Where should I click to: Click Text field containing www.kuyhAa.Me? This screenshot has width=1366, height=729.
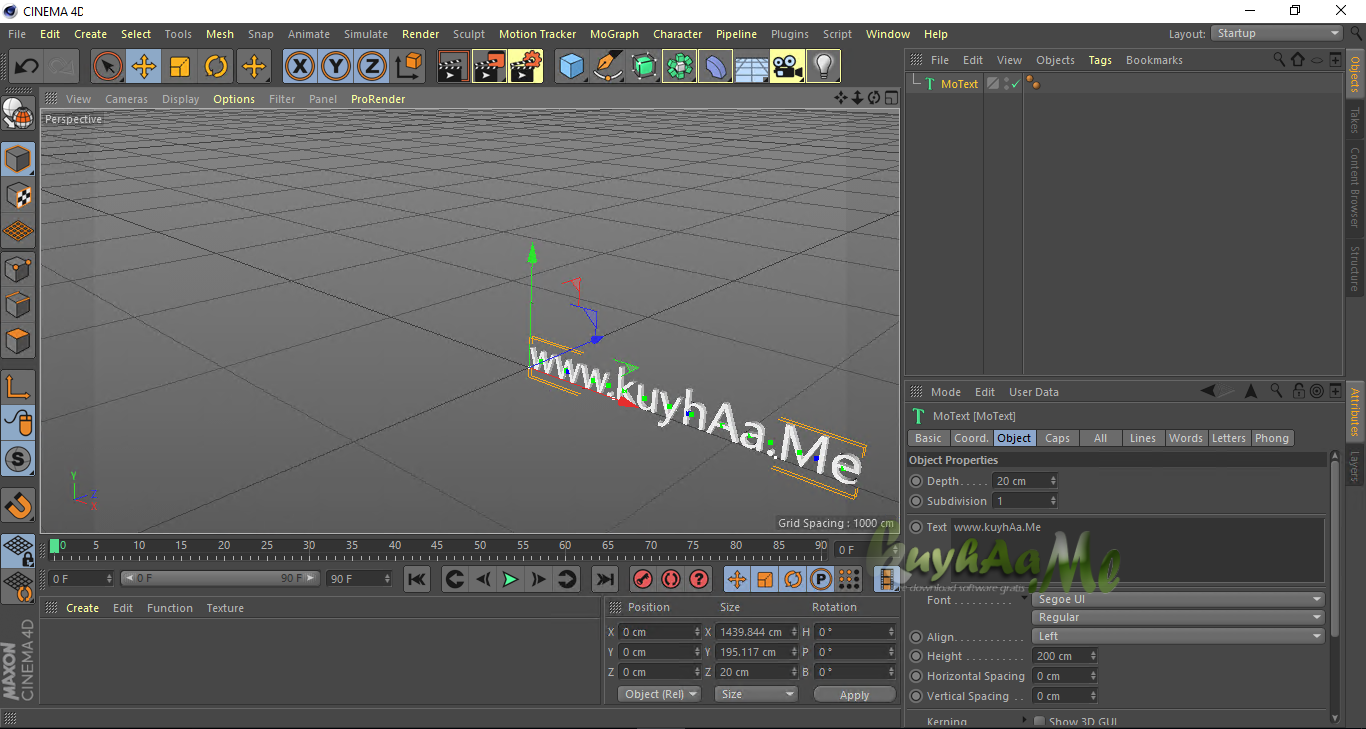[x=1138, y=549]
